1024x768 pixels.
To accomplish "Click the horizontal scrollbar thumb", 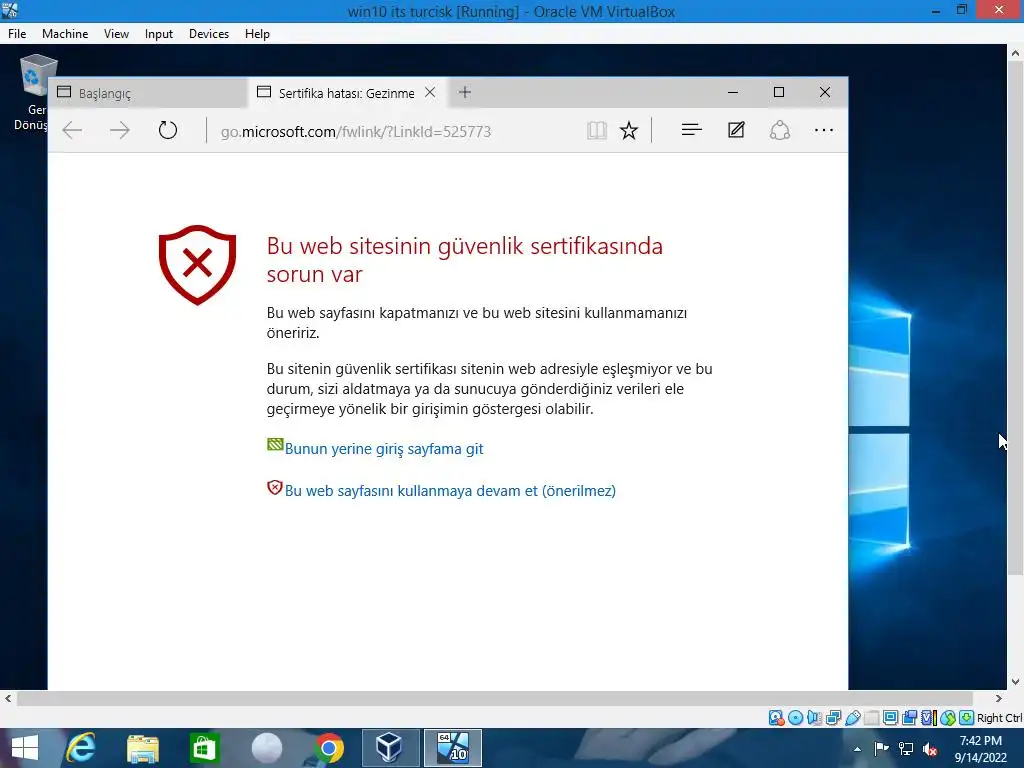I will coord(495,698).
